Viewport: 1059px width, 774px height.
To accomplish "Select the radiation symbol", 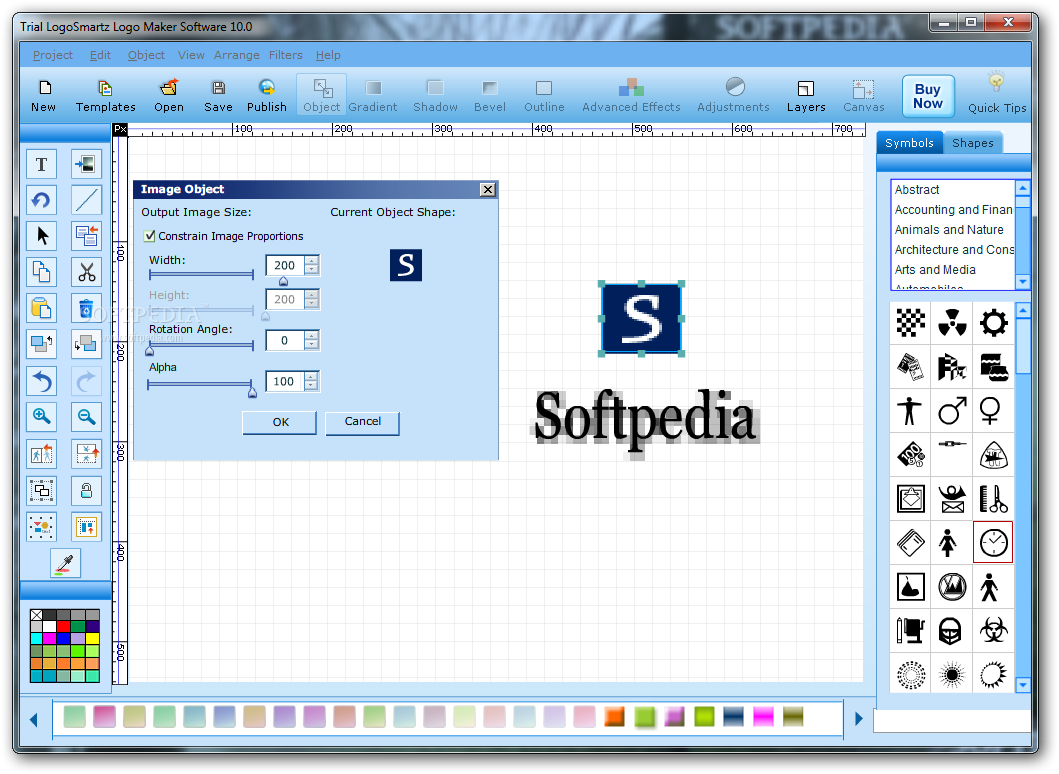I will tap(952, 323).
